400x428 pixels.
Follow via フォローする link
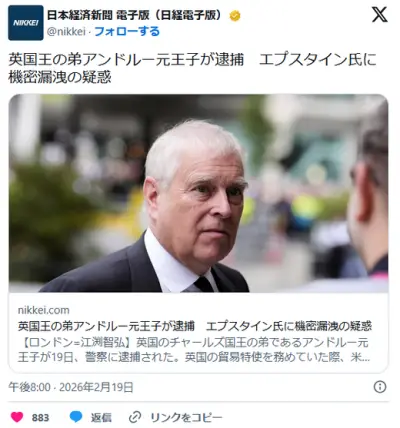pyautogui.click(x=127, y=32)
